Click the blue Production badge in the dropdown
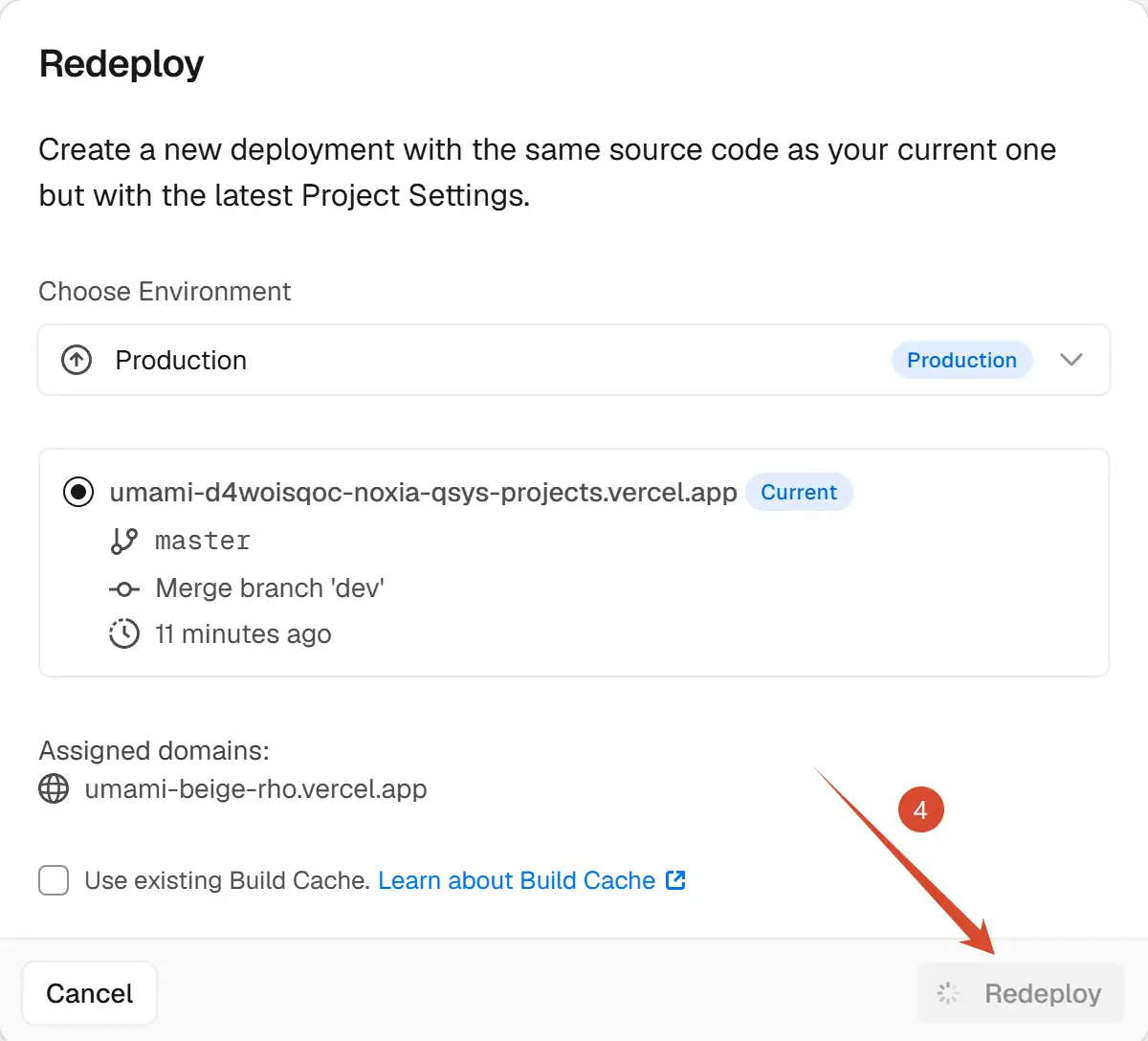Image resolution: width=1148 pixels, height=1041 pixels. click(961, 360)
